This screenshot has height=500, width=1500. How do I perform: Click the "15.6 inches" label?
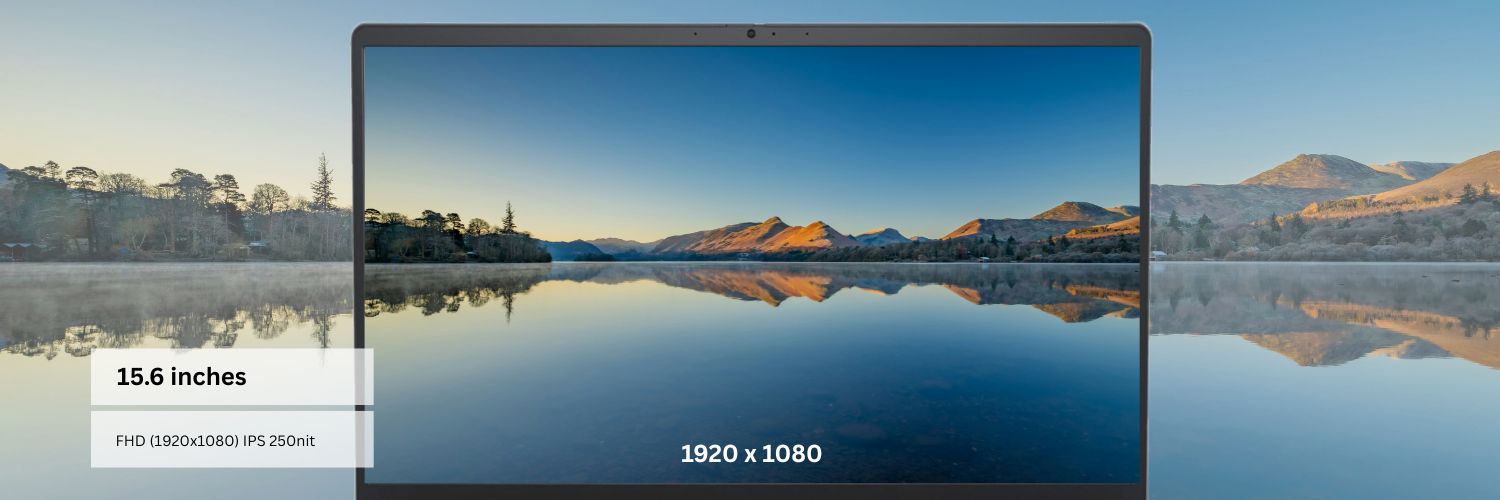click(x=181, y=377)
